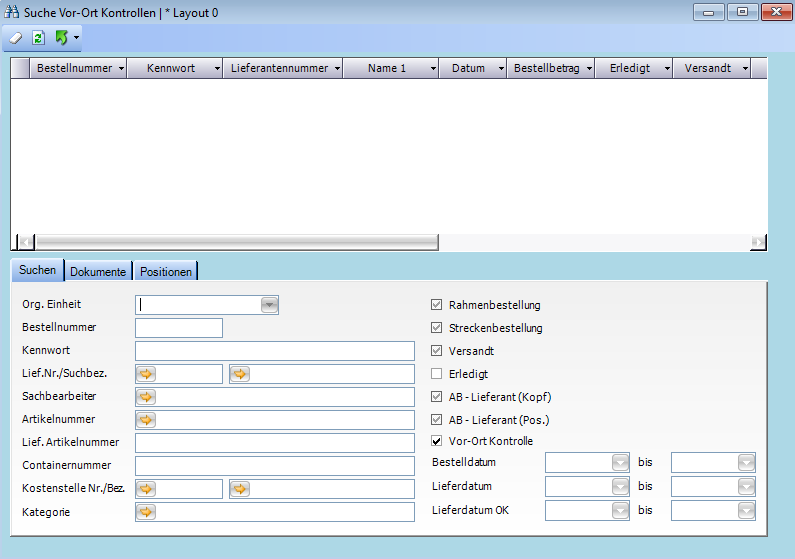Switch to the Positionen tab
Image resolution: width=795 pixels, height=559 pixels.
[166, 272]
